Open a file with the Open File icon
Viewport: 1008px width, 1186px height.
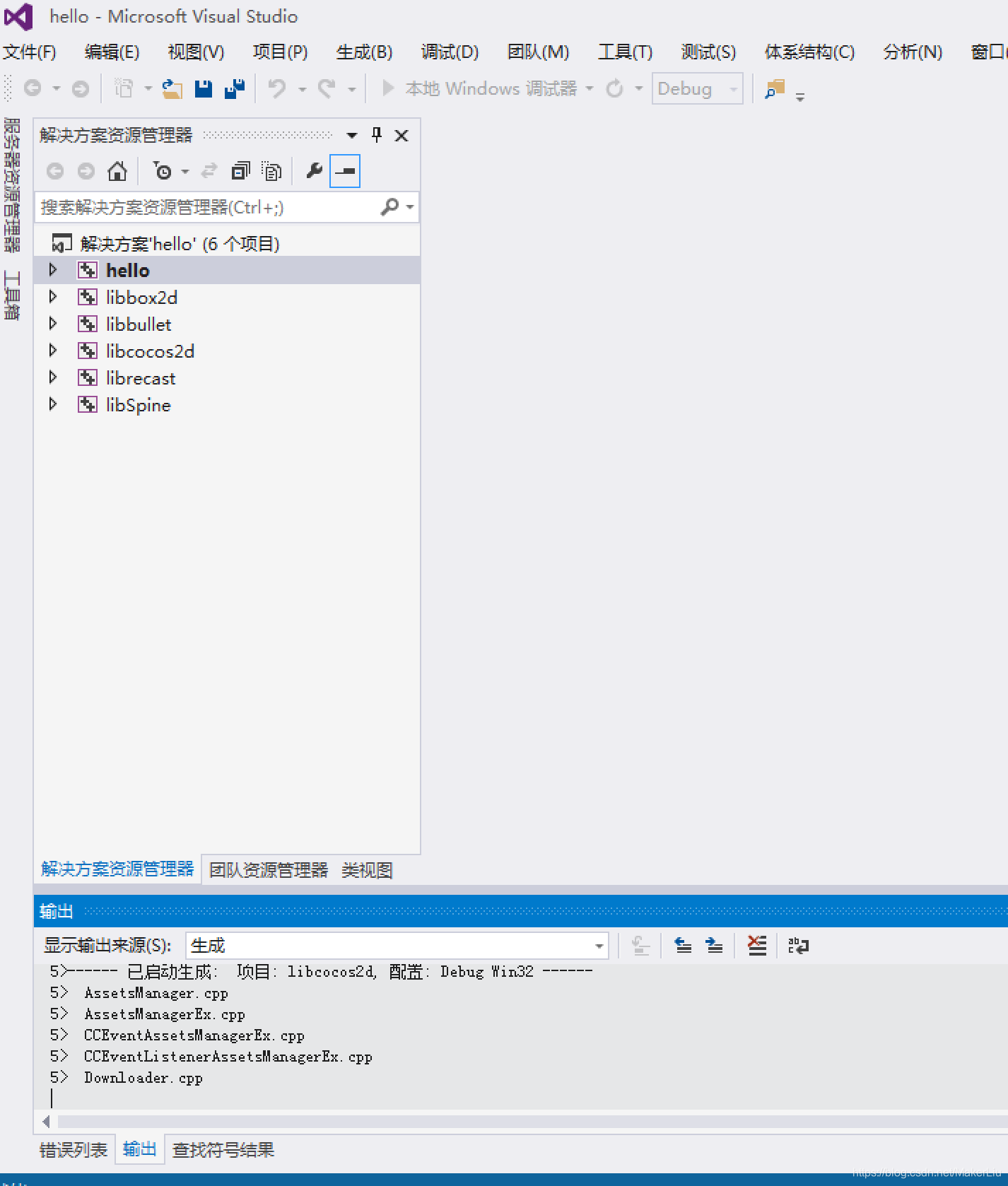(x=172, y=88)
